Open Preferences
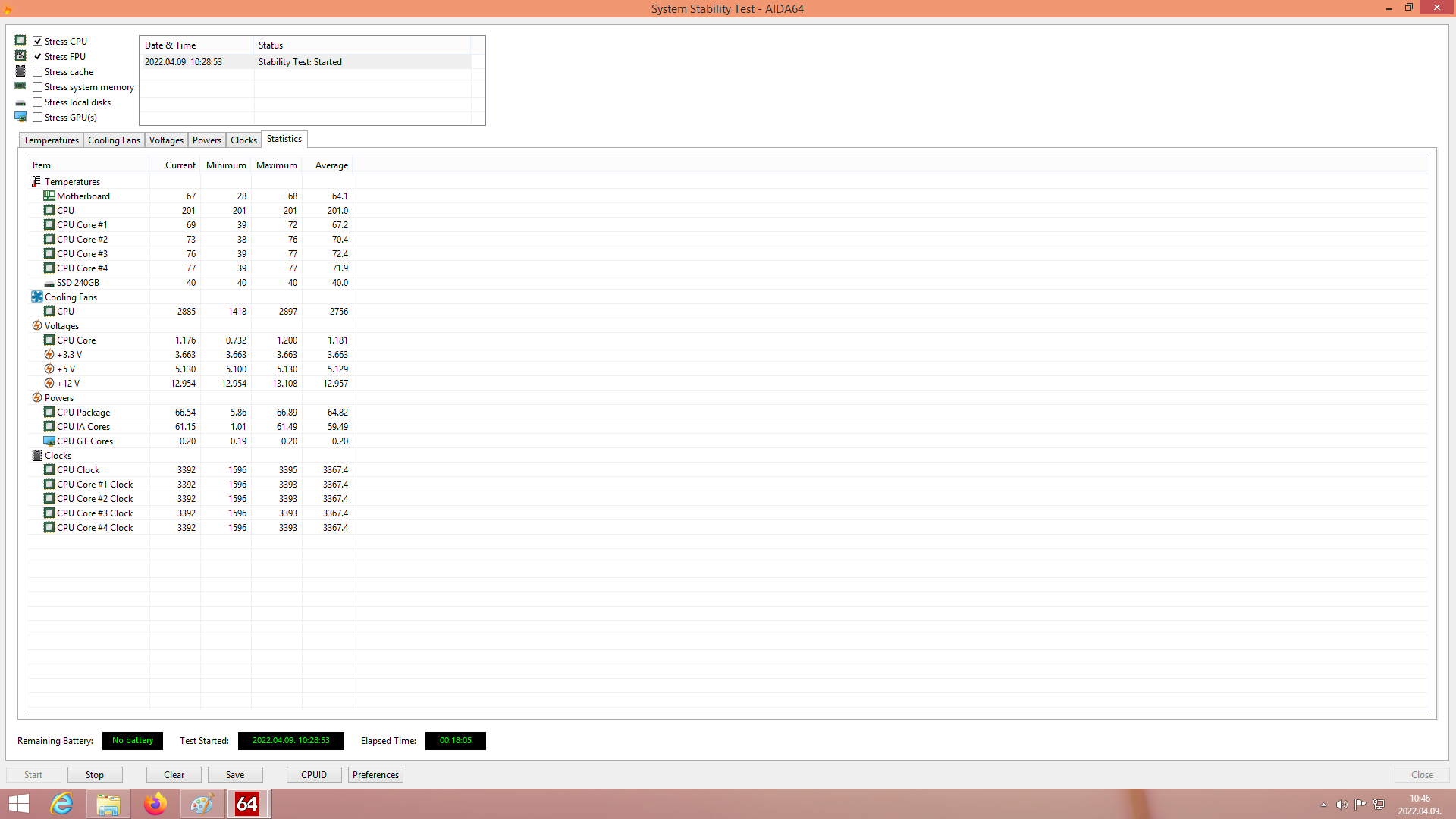This screenshot has width=1456, height=819. click(x=375, y=775)
